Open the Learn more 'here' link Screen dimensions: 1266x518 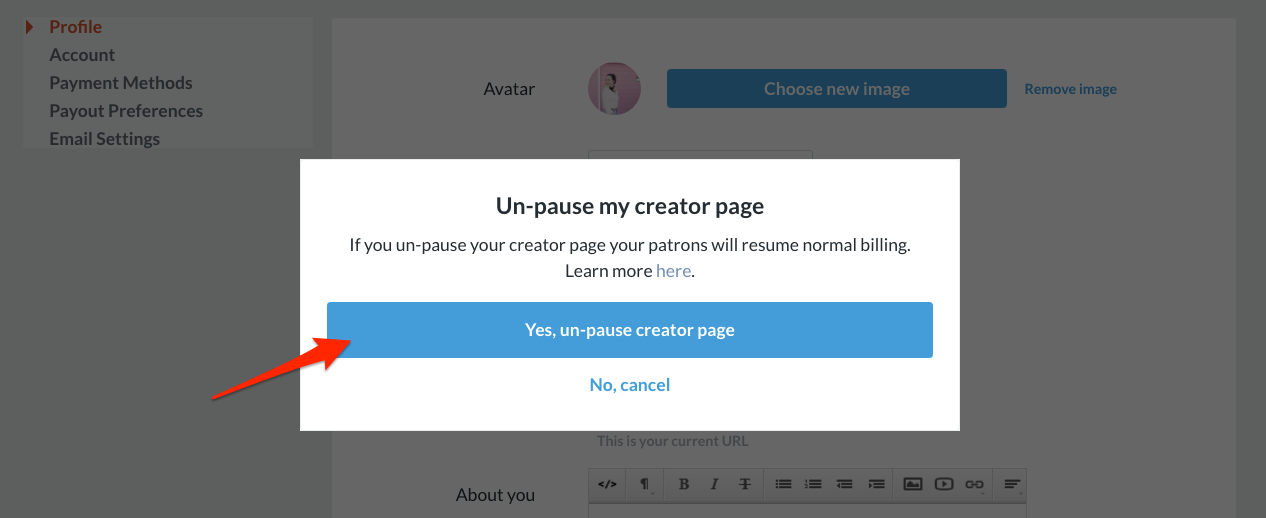pyautogui.click(x=674, y=271)
